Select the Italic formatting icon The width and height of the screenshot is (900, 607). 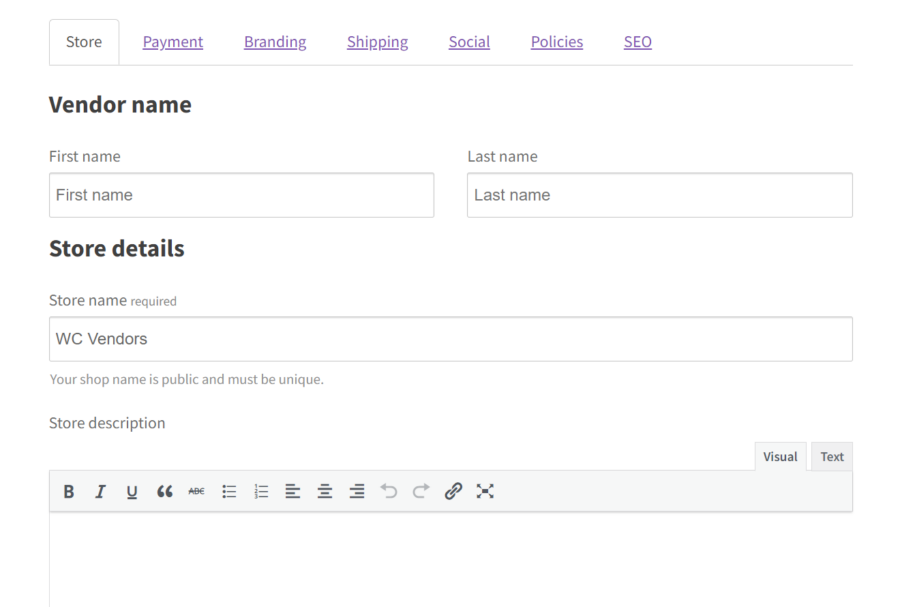click(100, 491)
